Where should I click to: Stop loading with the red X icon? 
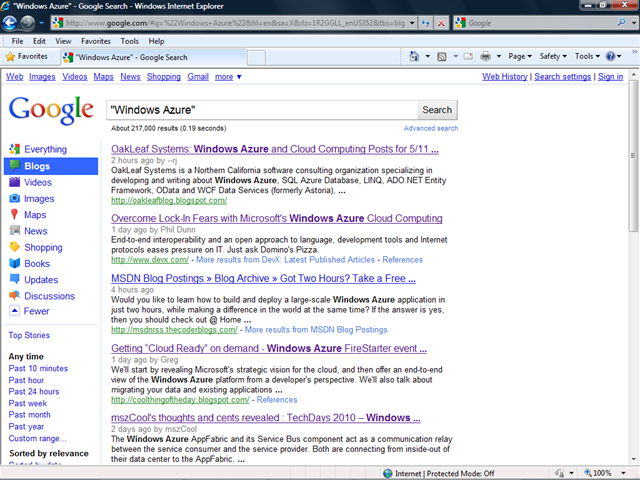[441, 23]
